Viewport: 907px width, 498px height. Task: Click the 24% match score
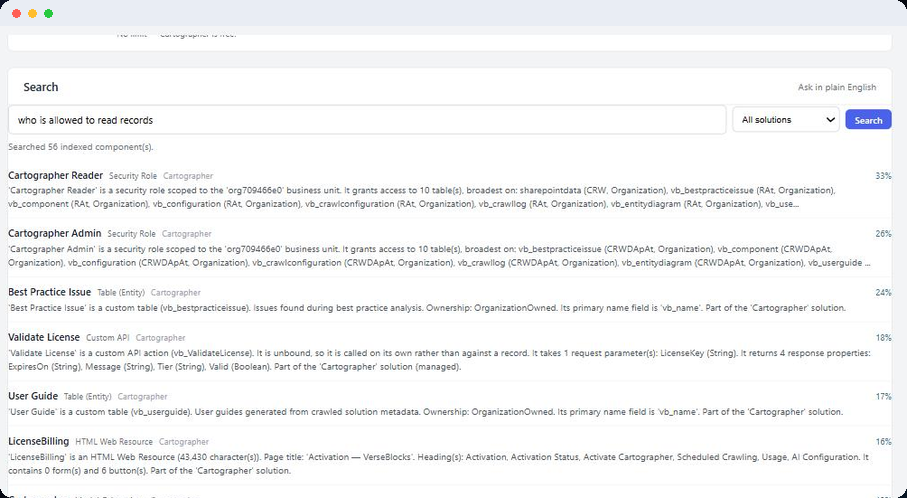[883, 293]
